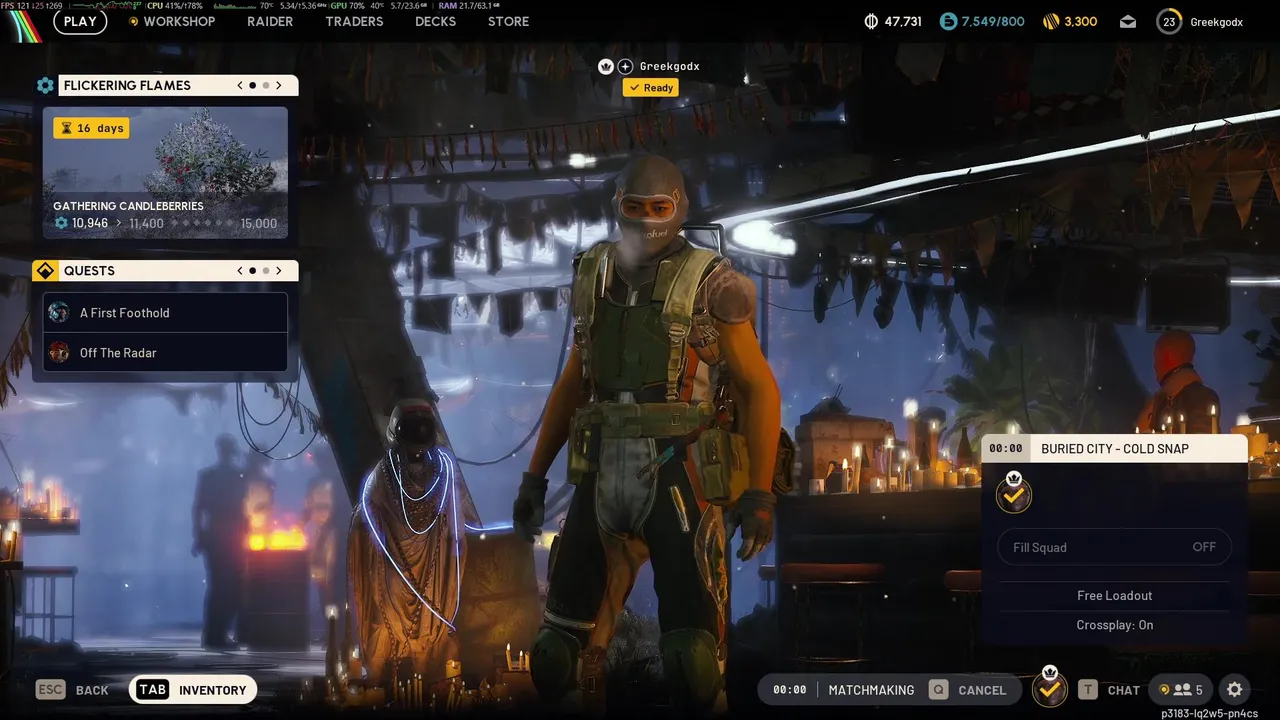Click the 00:00 timer in matchmaking panel header
Viewport: 1280px width, 720px height.
pyautogui.click(x=1006, y=449)
